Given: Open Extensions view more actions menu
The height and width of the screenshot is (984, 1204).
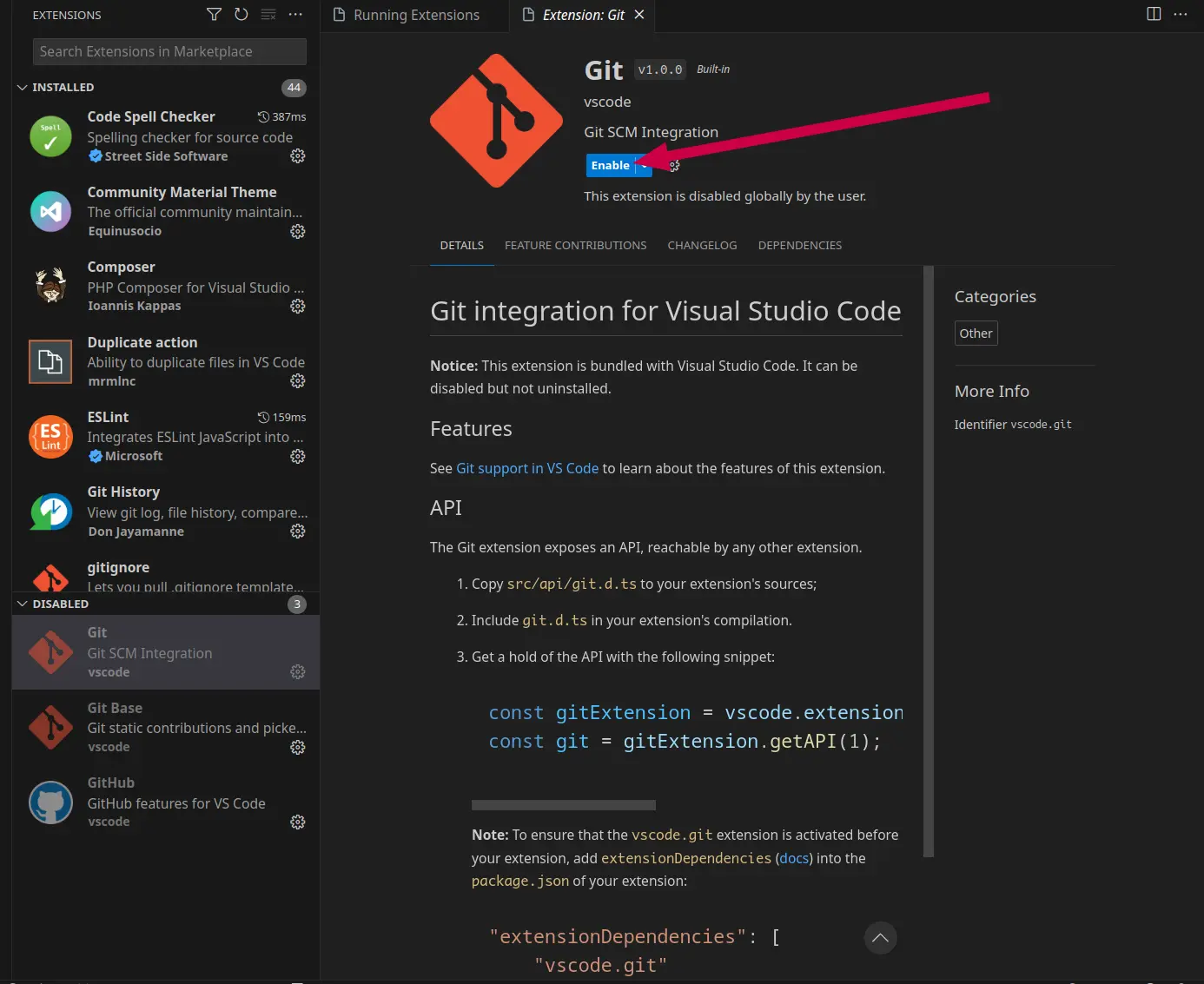Looking at the screenshot, I should point(295,15).
